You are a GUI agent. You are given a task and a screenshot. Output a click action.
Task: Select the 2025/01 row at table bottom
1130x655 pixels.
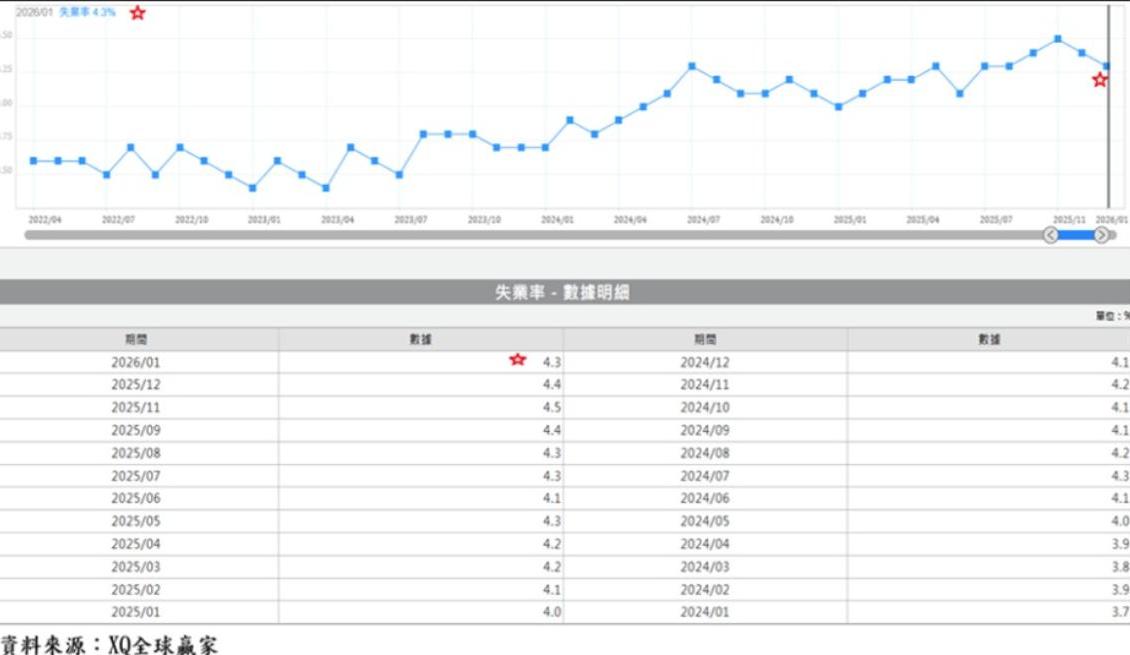136,612
